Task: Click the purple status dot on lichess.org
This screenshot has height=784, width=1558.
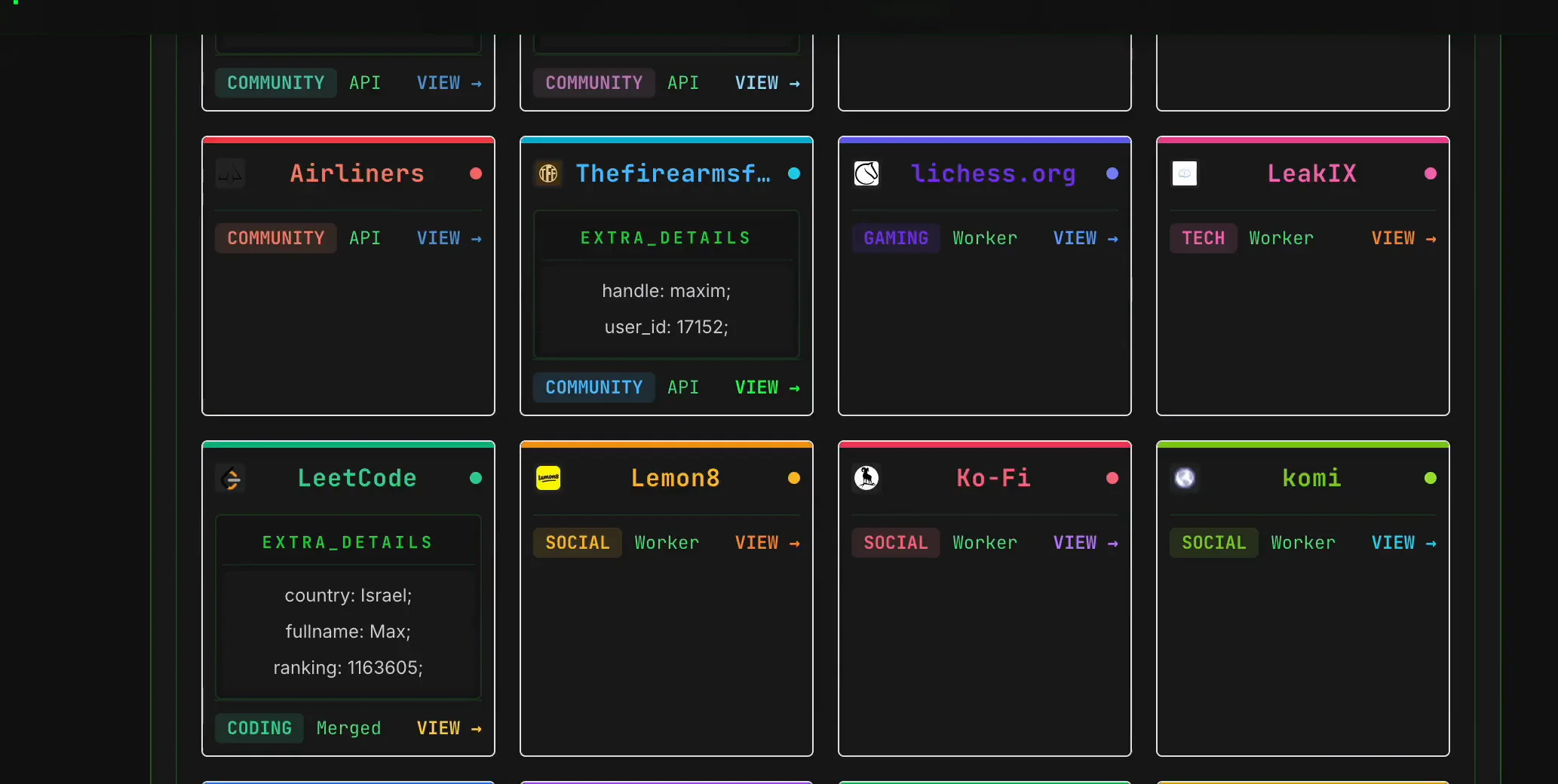Action: pos(1112,174)
